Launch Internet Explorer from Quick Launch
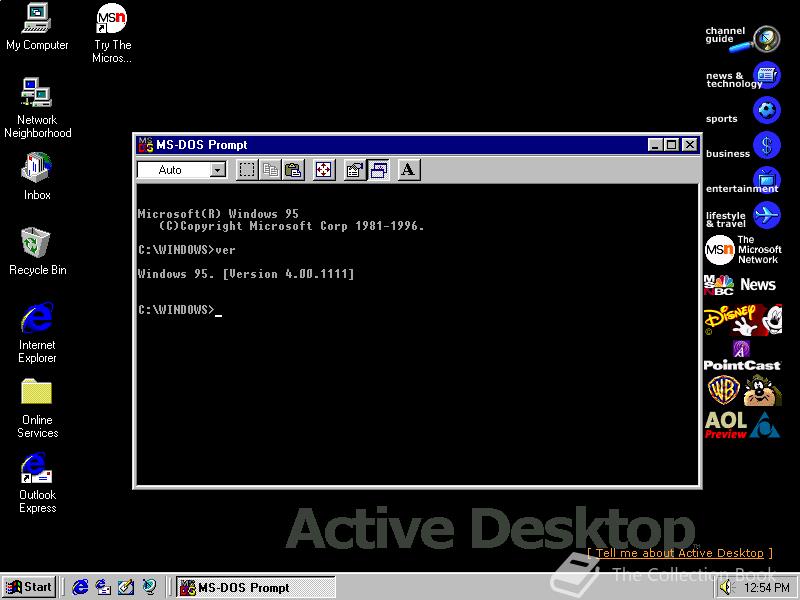Image resolution: width=800 pixels, height=600 pixels. click(80, 587)
